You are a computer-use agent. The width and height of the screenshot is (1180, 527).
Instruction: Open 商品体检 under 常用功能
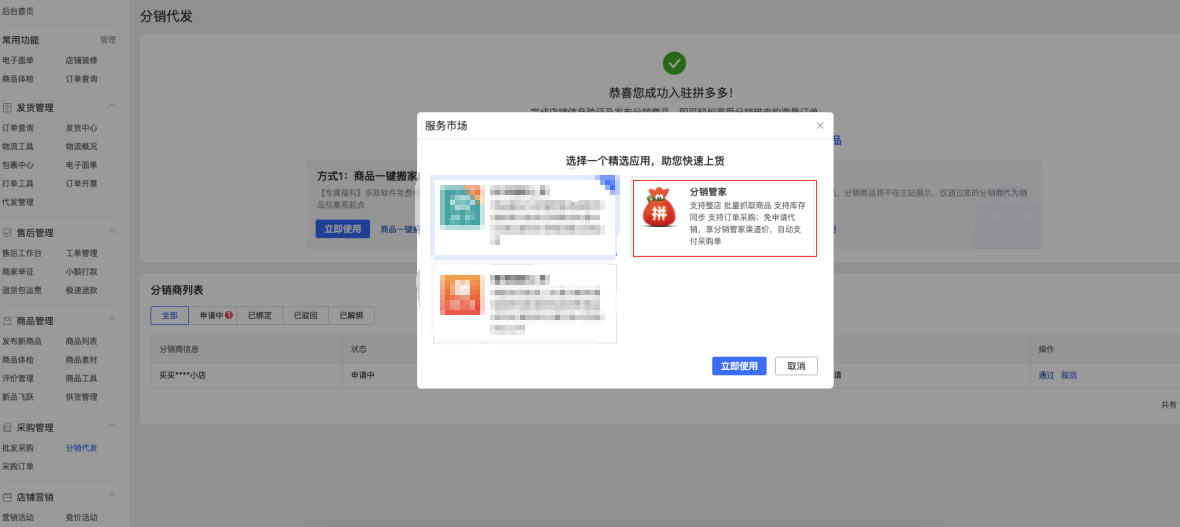[18, 79]
